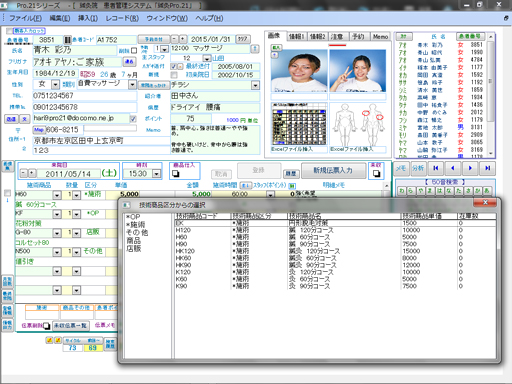The width and height of the screenshot is (512, 384).
Task: Click minus button next to visit date 2011/05/14
Action: tap(23, 173)
